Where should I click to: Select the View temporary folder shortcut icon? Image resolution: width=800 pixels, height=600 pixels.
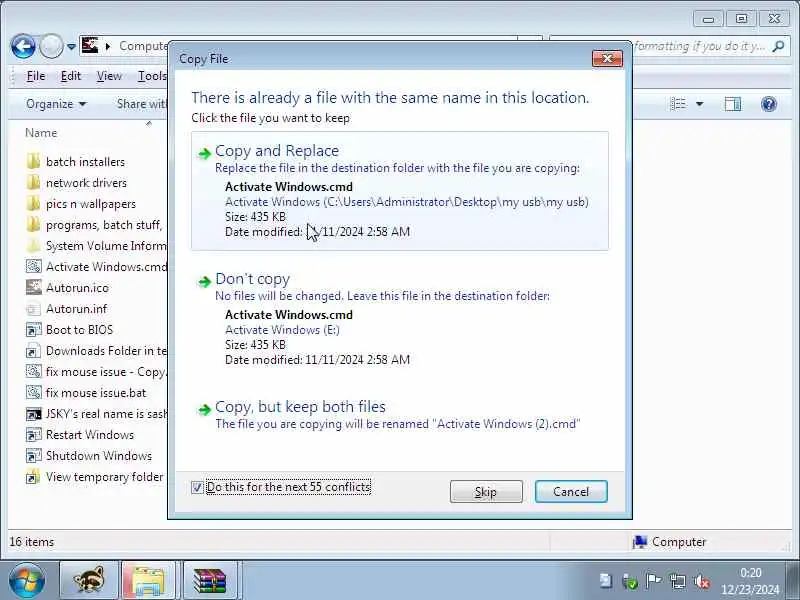[x=33, y=477]
